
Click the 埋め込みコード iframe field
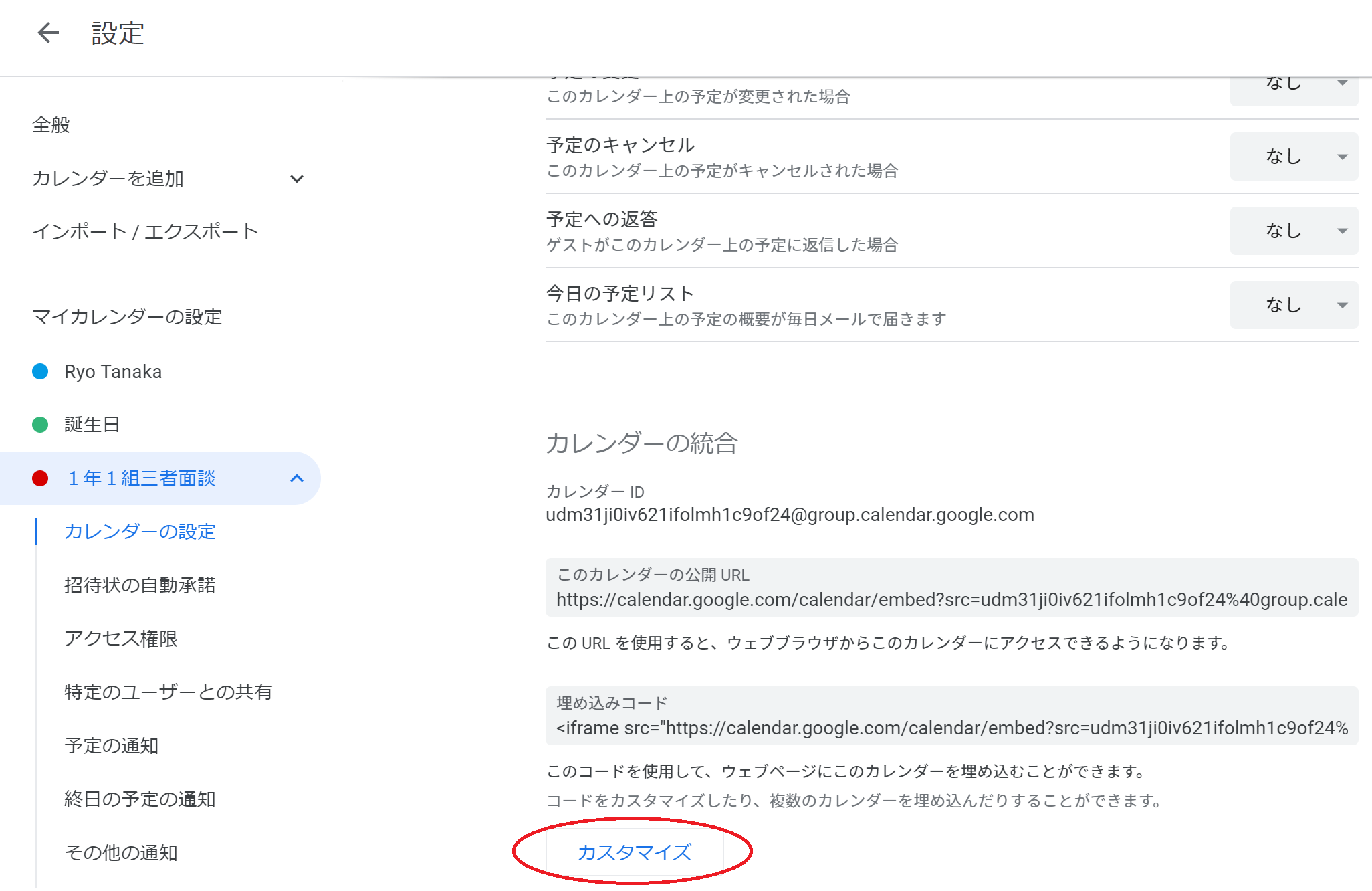pos(951,716)
